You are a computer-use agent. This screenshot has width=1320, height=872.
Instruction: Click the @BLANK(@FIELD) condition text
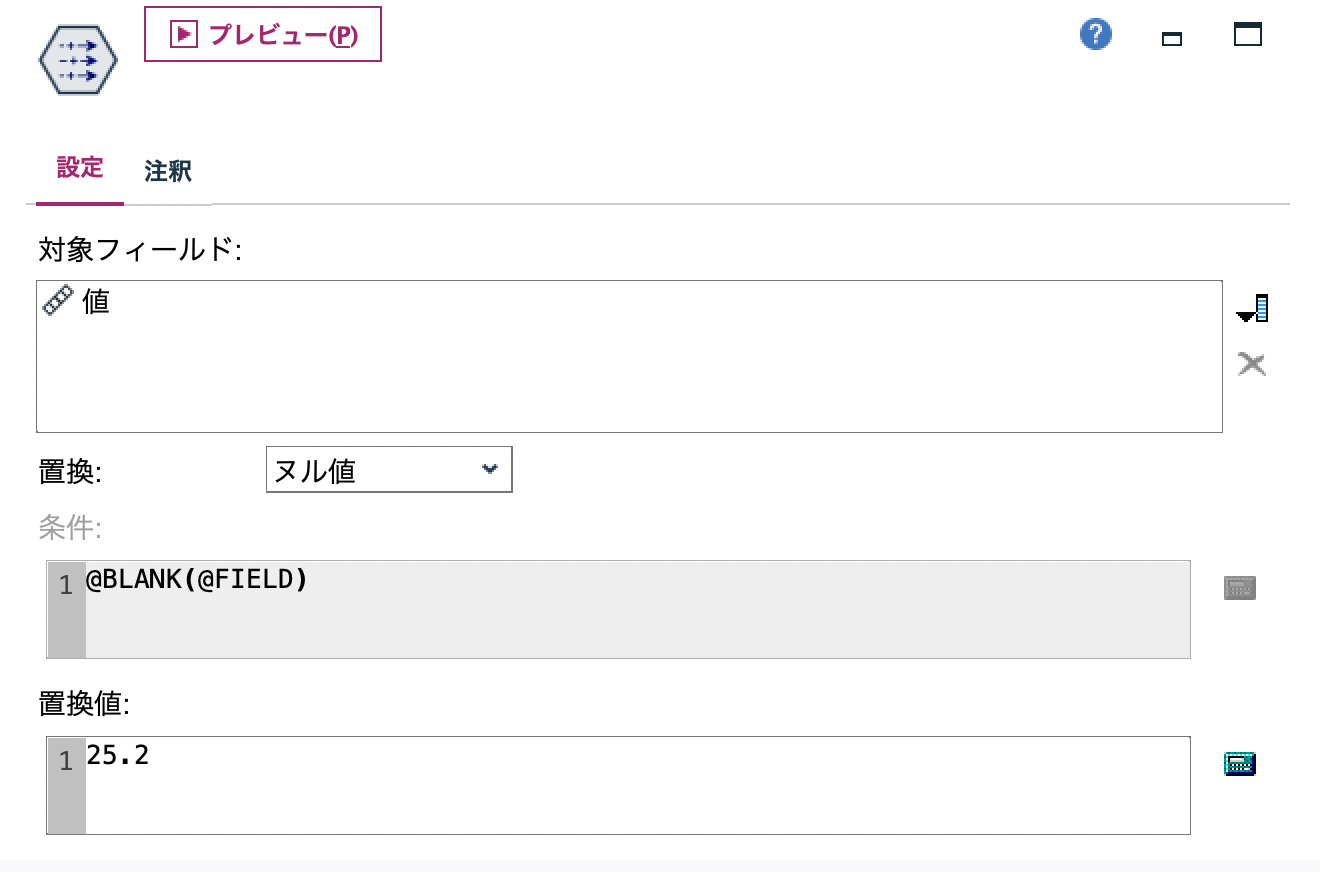tap(197, 578)
